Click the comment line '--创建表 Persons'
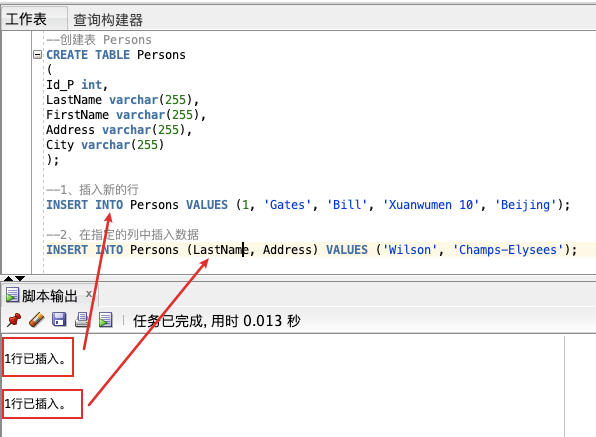 click(99, 40)
